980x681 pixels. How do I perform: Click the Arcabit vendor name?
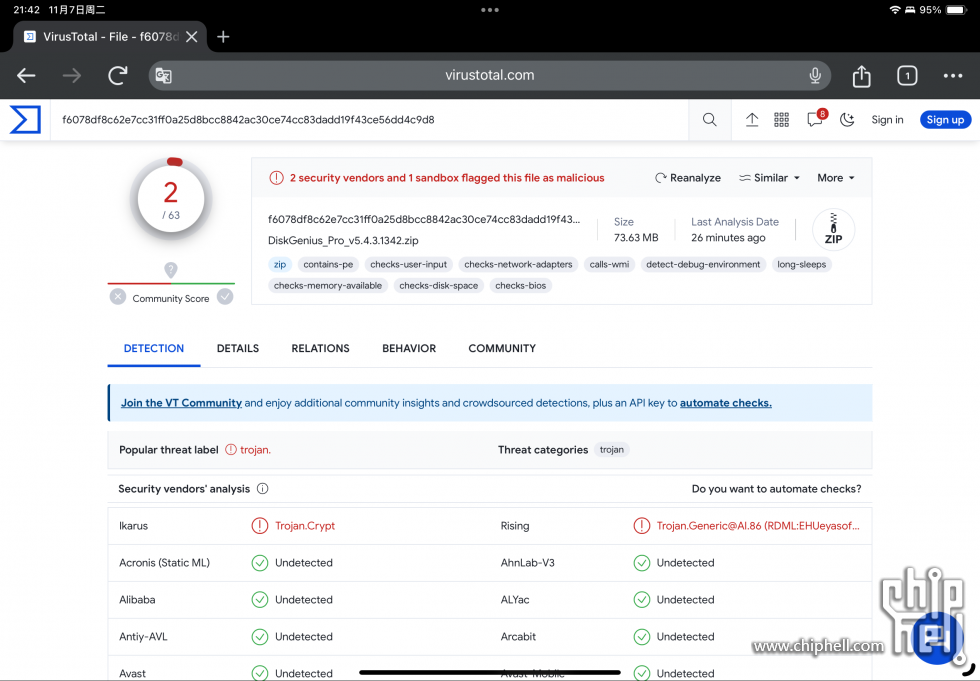point(518,637)
